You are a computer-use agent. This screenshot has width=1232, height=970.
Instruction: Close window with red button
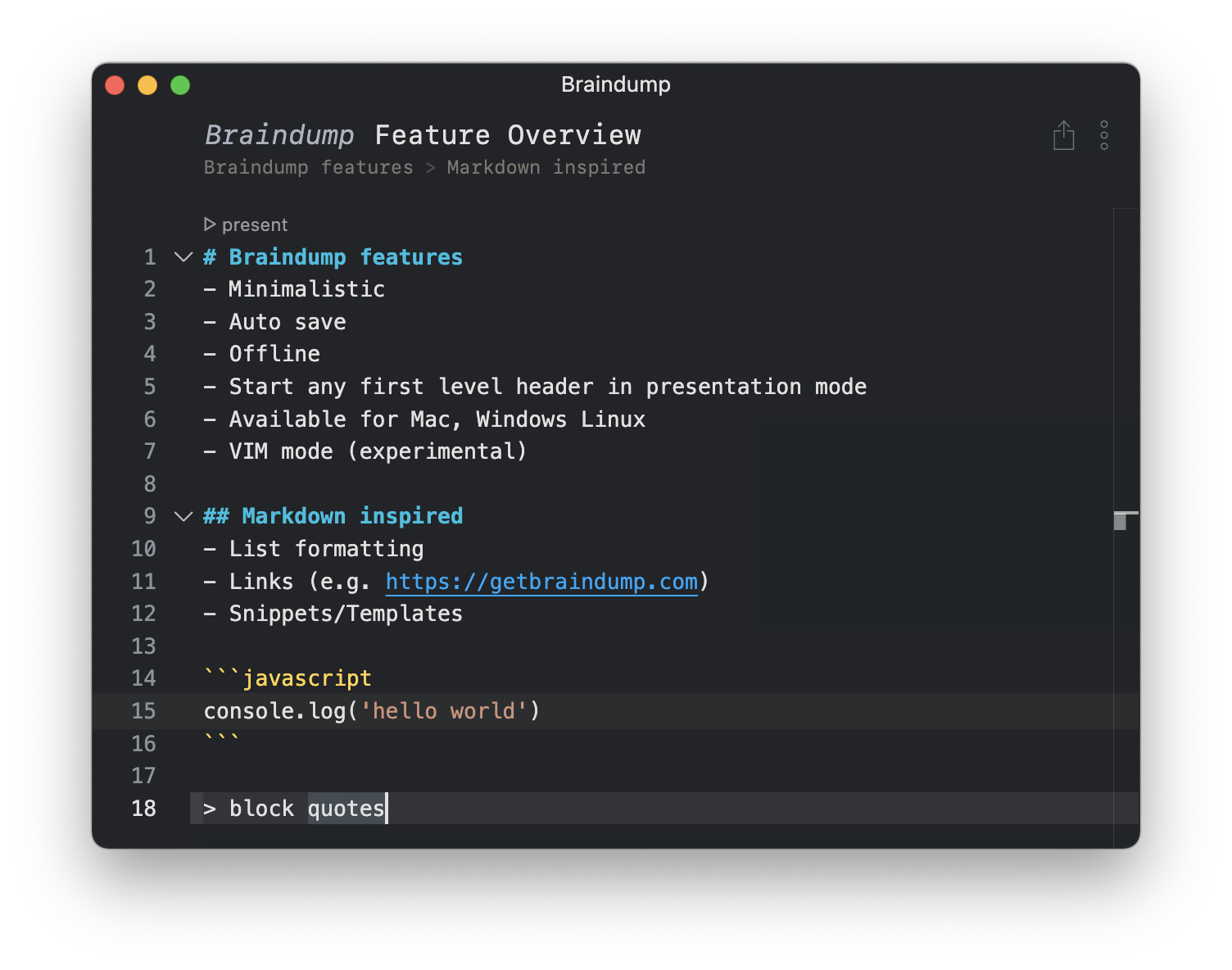pyautogui.click(x=115, y=85)
